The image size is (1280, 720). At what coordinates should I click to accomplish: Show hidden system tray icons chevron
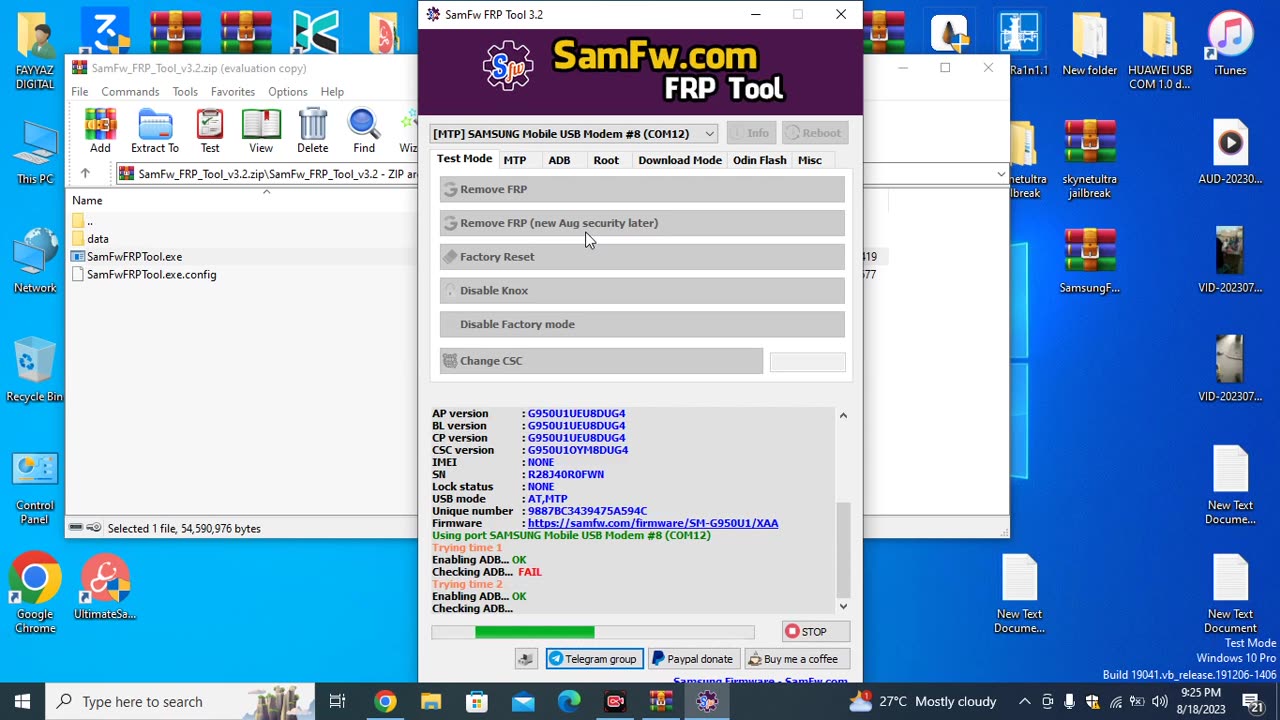(1025, 702)
